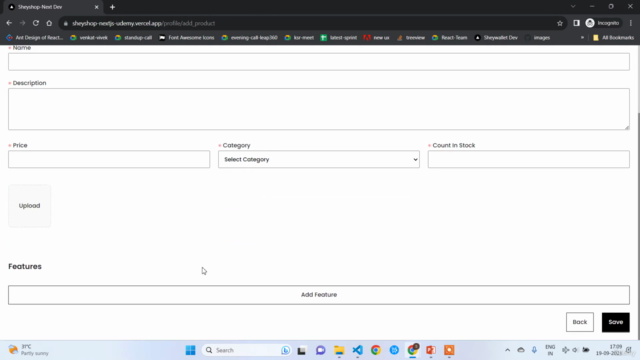
Task: Click the address bar URL
Action: tap(143, 23)
